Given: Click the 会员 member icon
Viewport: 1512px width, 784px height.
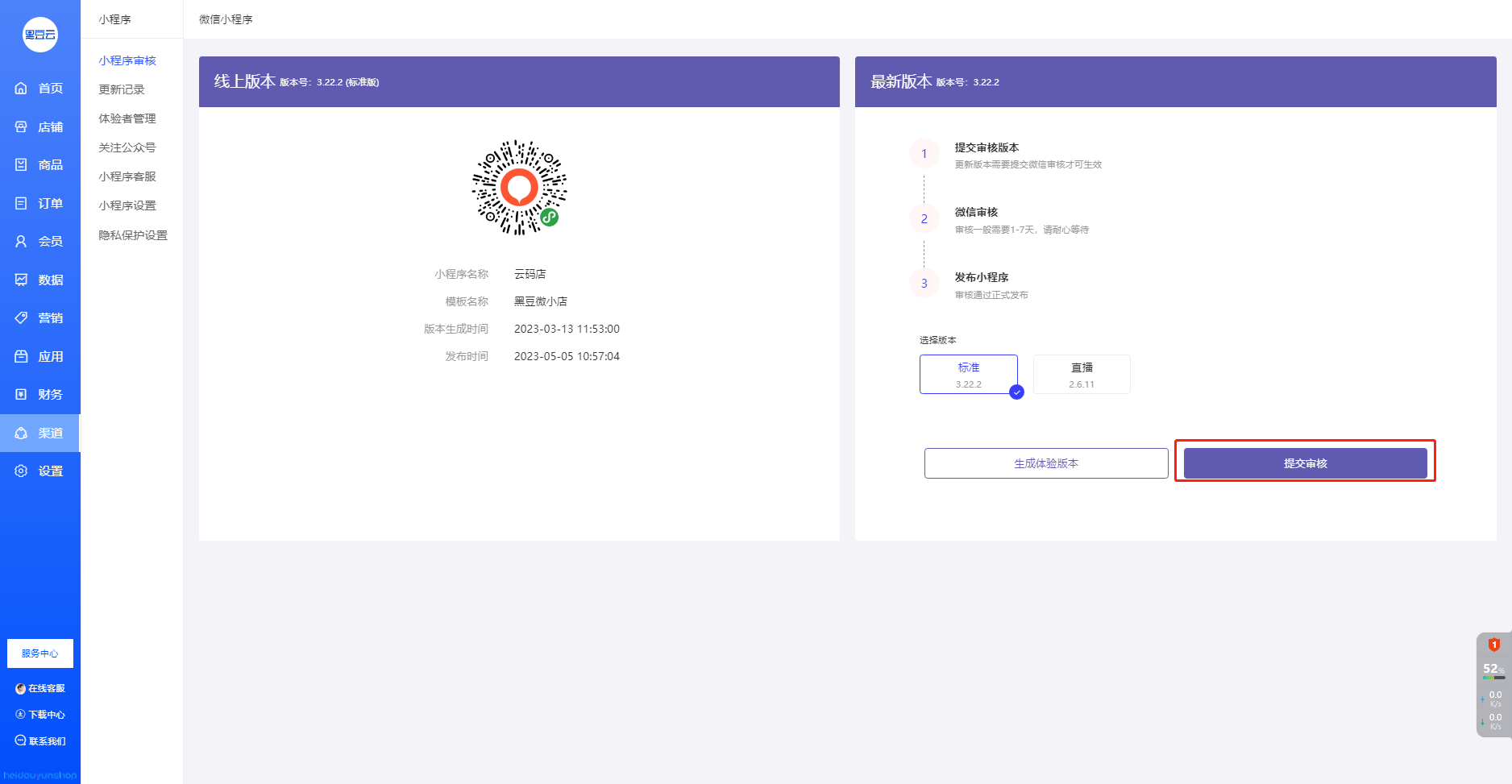Looking at the screenshot, I should click(21, 242).
